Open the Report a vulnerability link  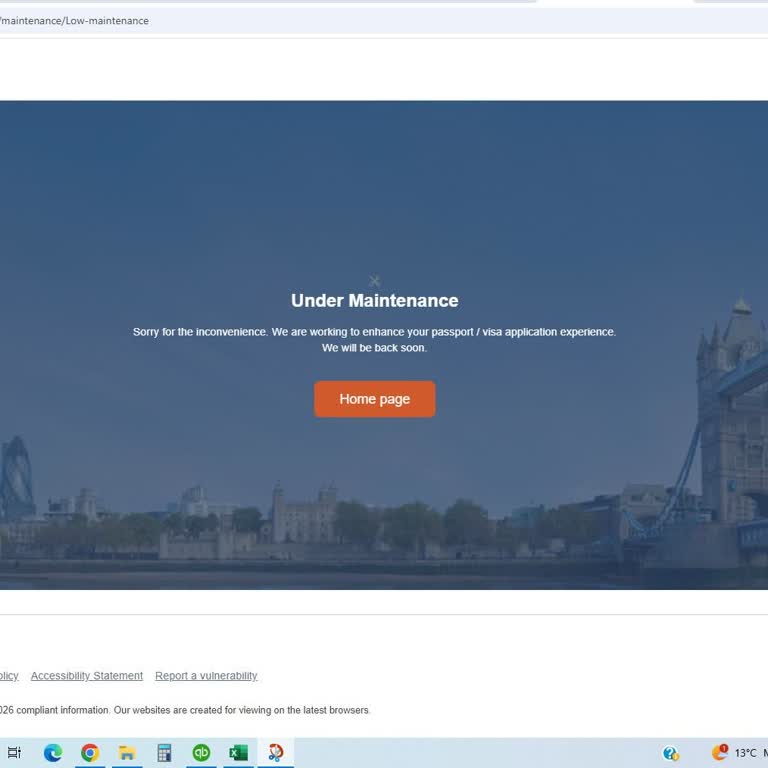tap(206, 675)
